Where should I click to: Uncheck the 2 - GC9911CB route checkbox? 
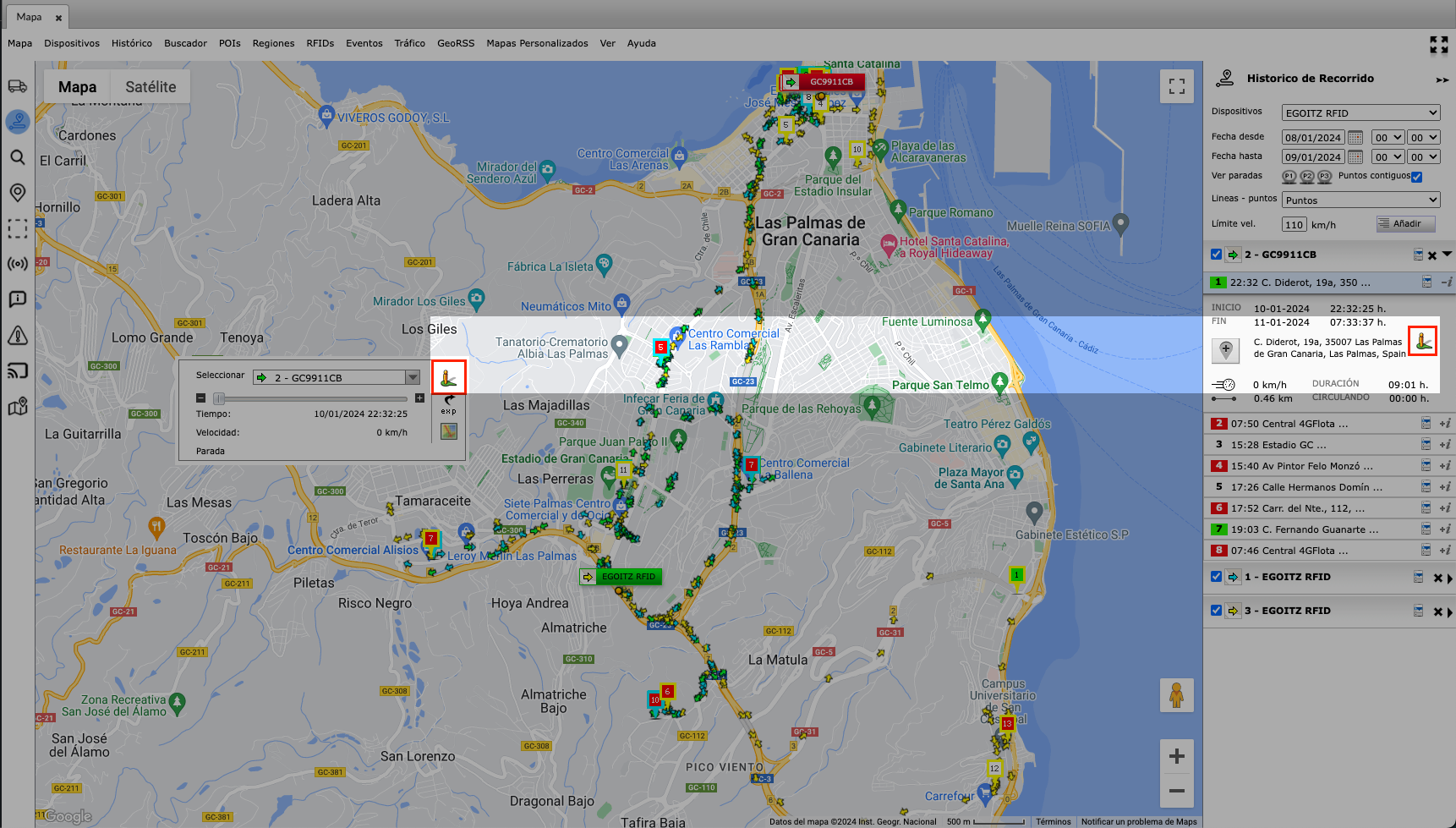(1216, 255)
